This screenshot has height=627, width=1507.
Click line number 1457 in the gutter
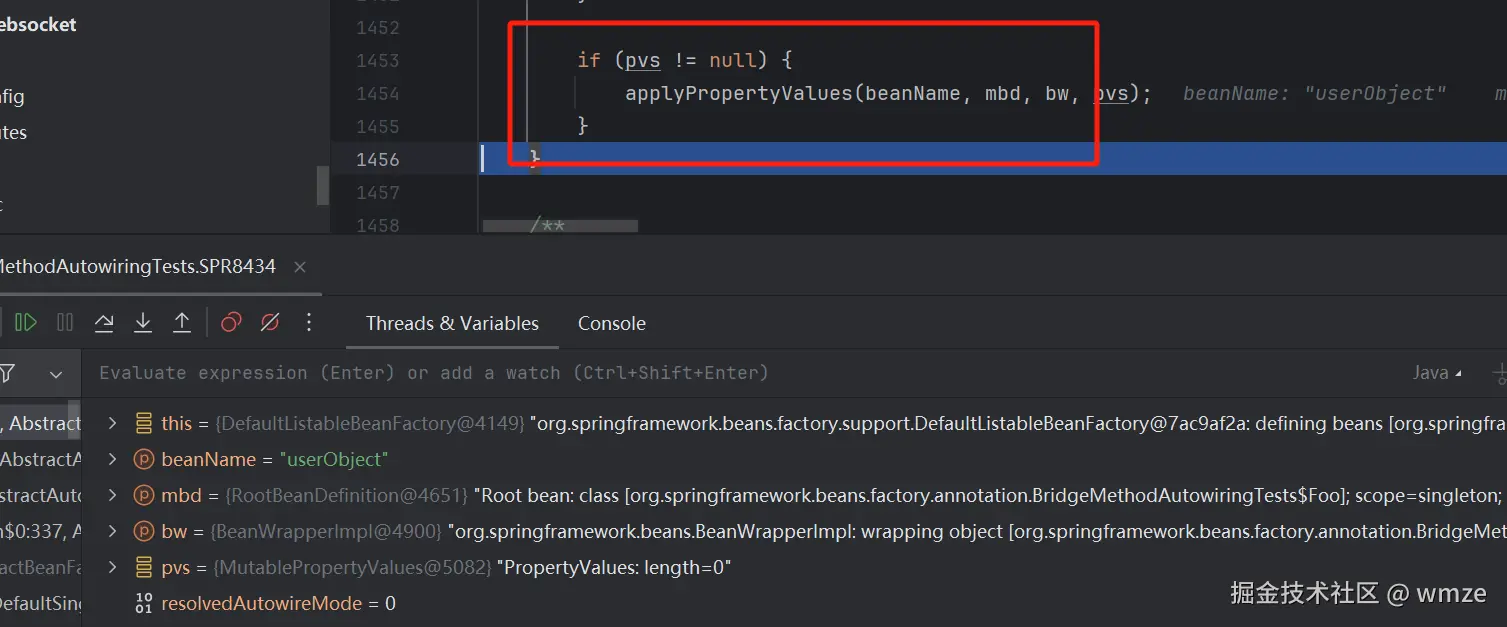coord(378,192)
